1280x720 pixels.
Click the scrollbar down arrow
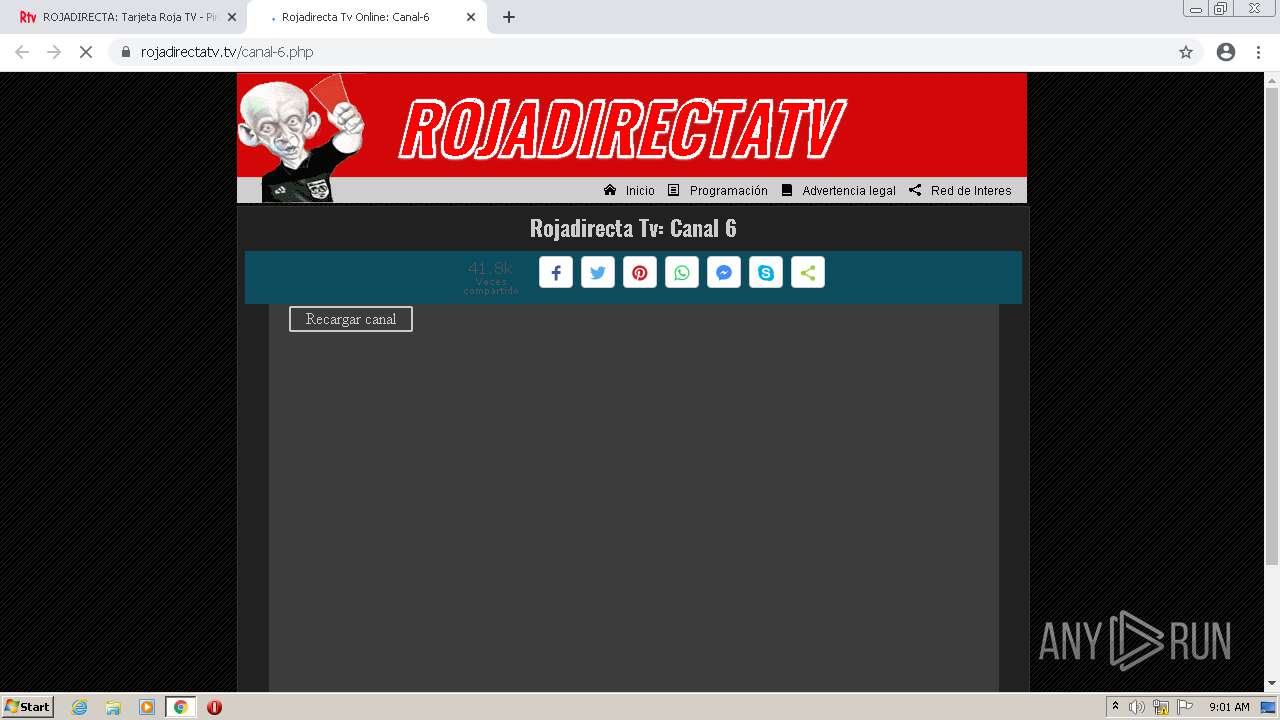1272,684
